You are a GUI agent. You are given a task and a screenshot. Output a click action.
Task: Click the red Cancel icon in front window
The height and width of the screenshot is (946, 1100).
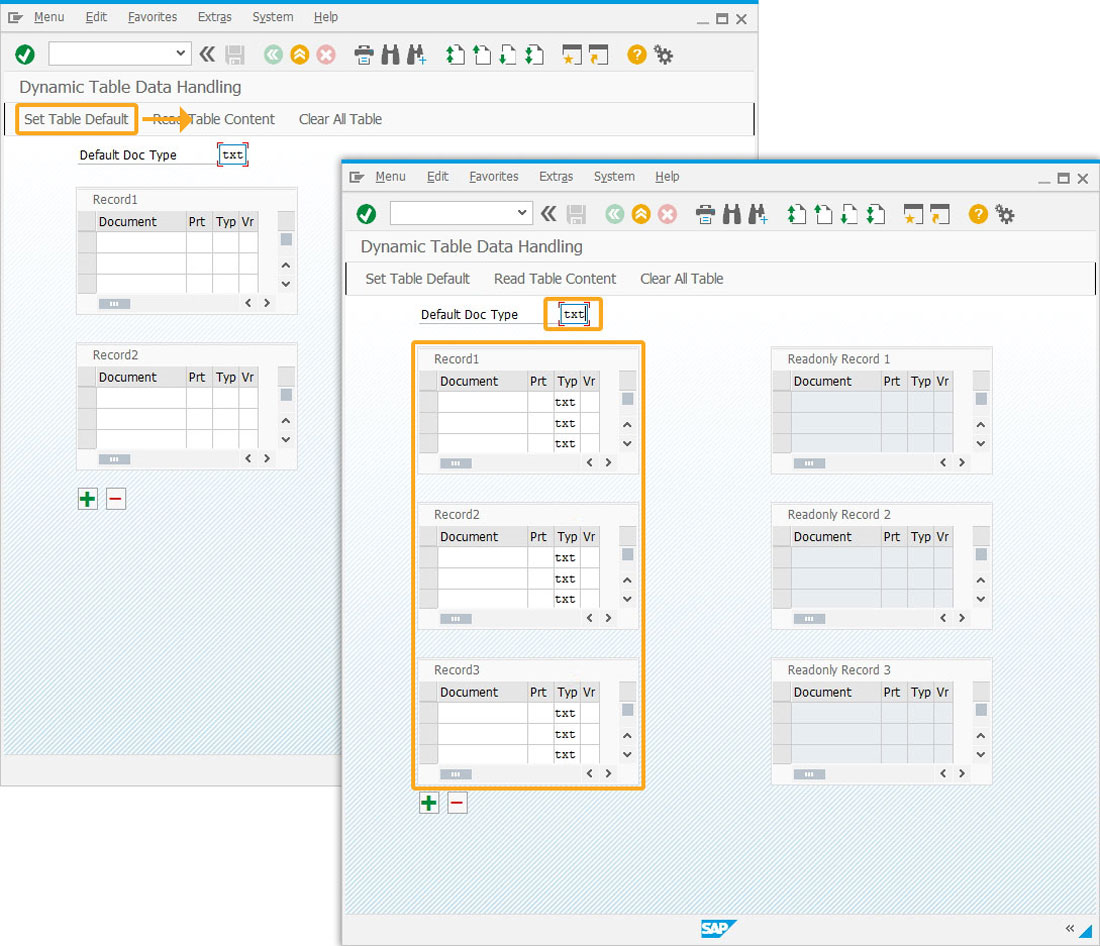point(667,214)
